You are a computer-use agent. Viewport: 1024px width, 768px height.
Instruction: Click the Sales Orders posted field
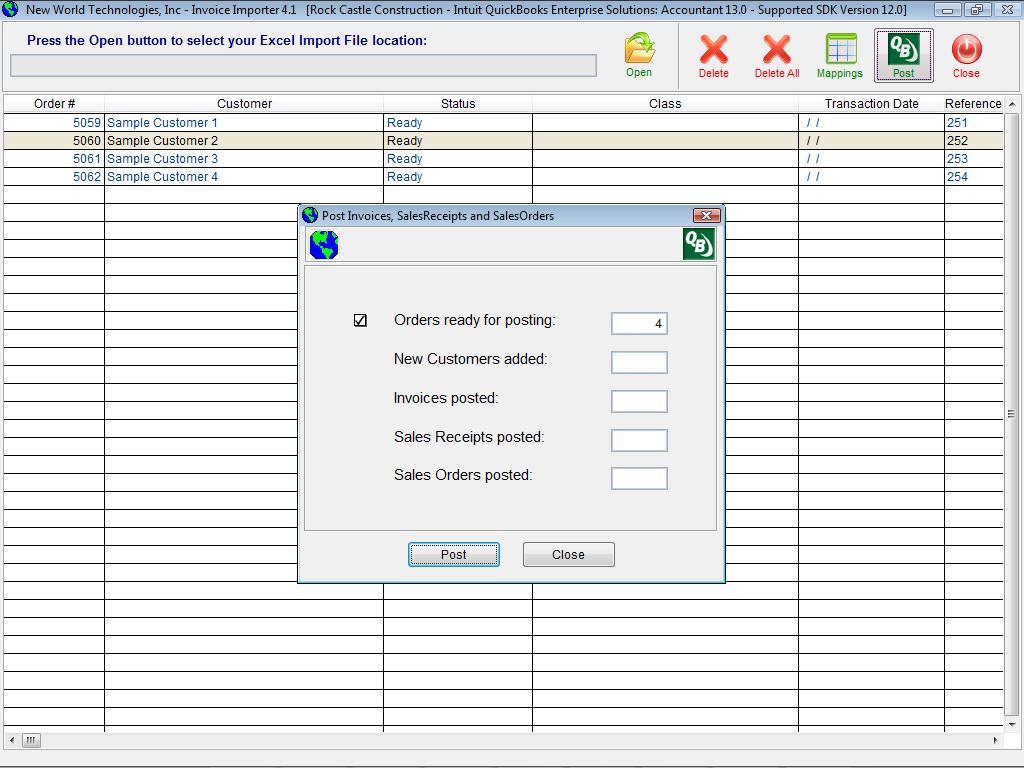639,478
